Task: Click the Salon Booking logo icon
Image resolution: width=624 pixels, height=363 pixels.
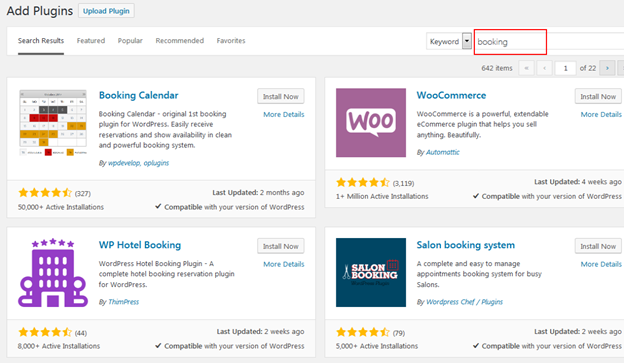Action: (371, 273)
